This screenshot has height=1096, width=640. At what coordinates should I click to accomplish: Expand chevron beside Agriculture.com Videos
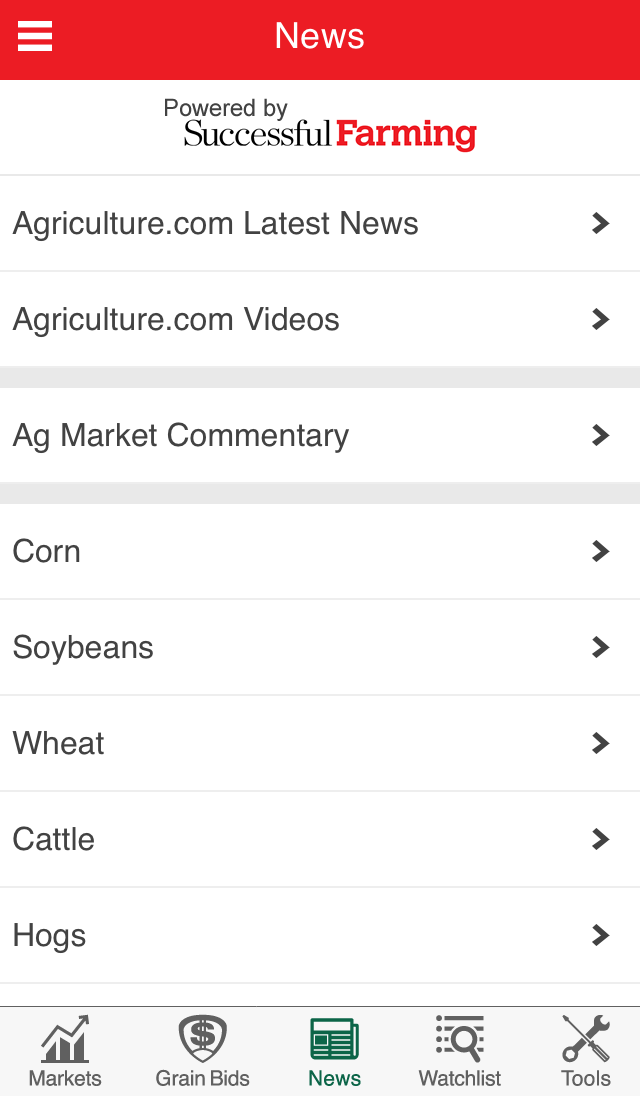pos(600,319)
